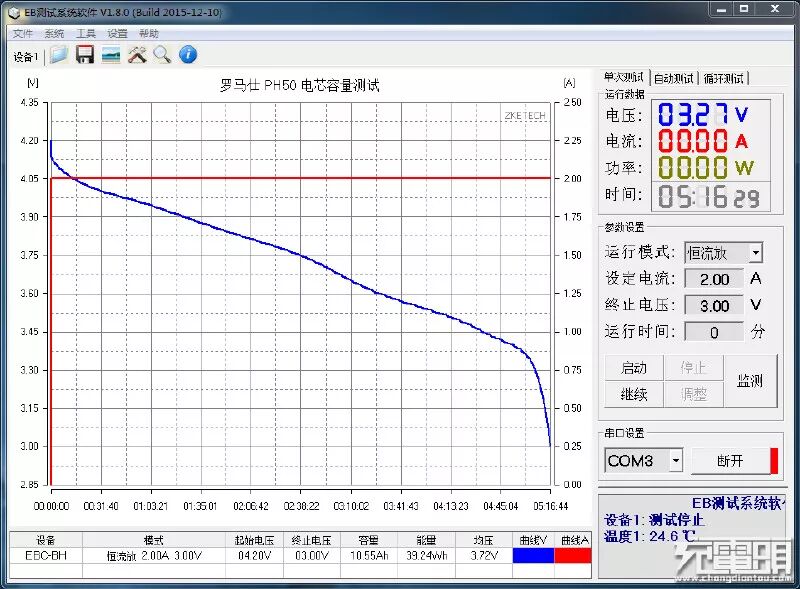Click the red 曲线A color swatch
The height and width of the screenshot is (589, 800).
pyautogui.click(x=572, y=555)
